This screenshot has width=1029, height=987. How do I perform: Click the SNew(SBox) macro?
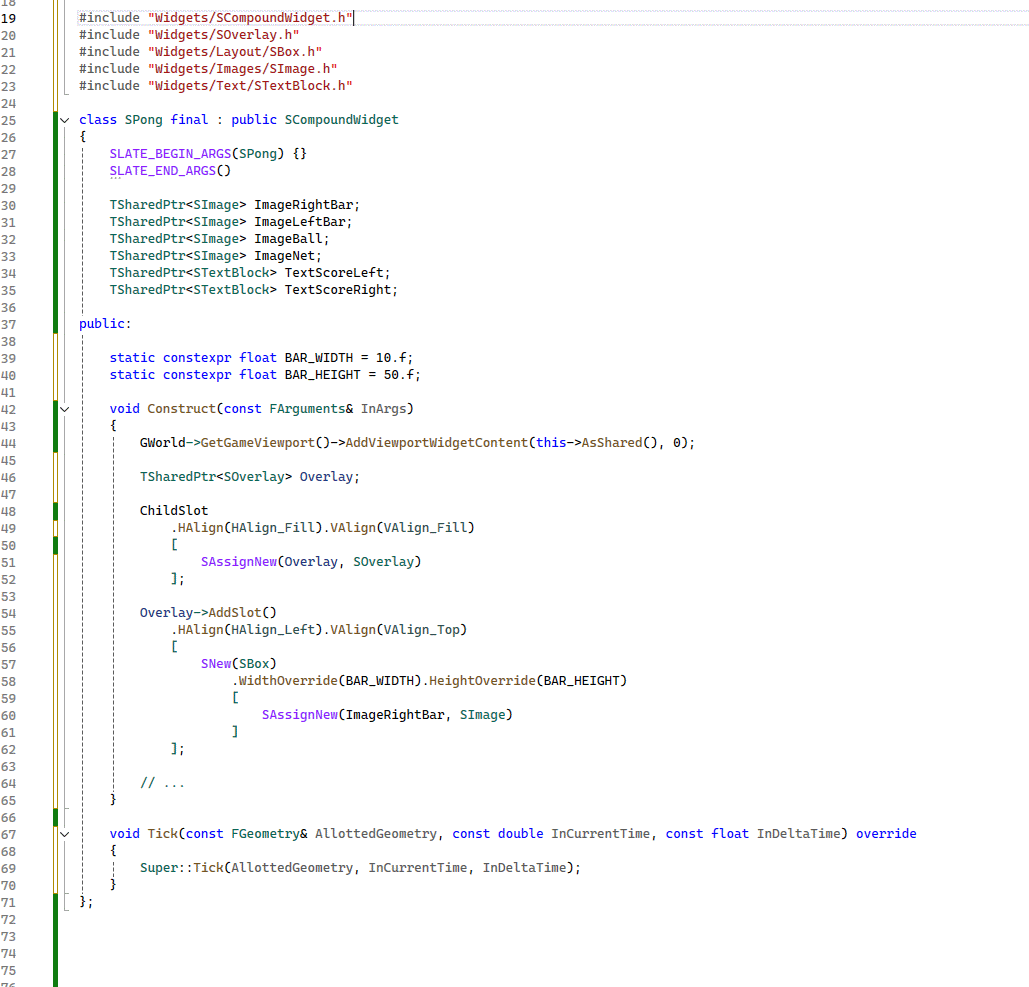239,664
